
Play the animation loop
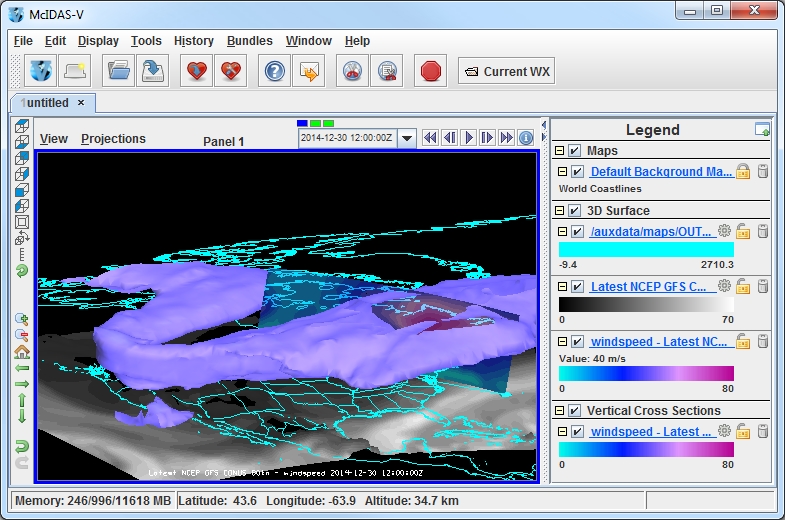coord(469,138)
